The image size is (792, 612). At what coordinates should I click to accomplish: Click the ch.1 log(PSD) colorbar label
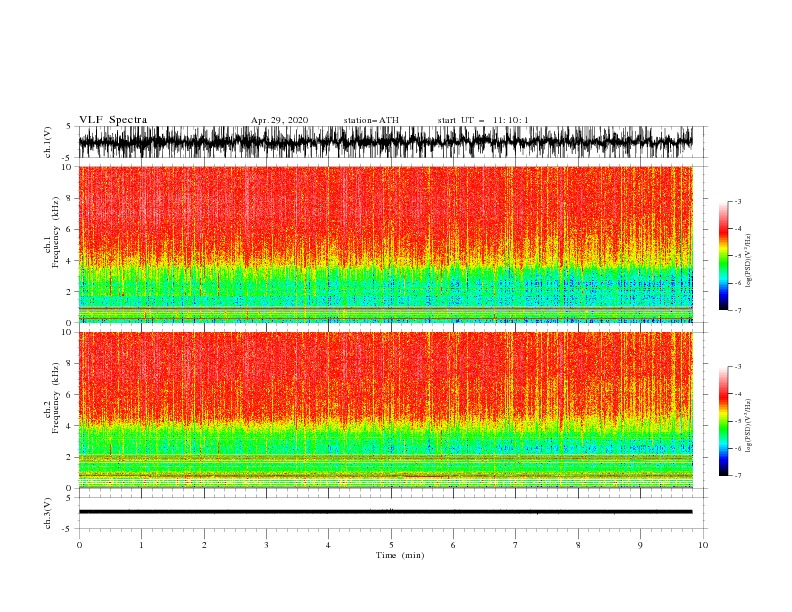tap(749, 261)
